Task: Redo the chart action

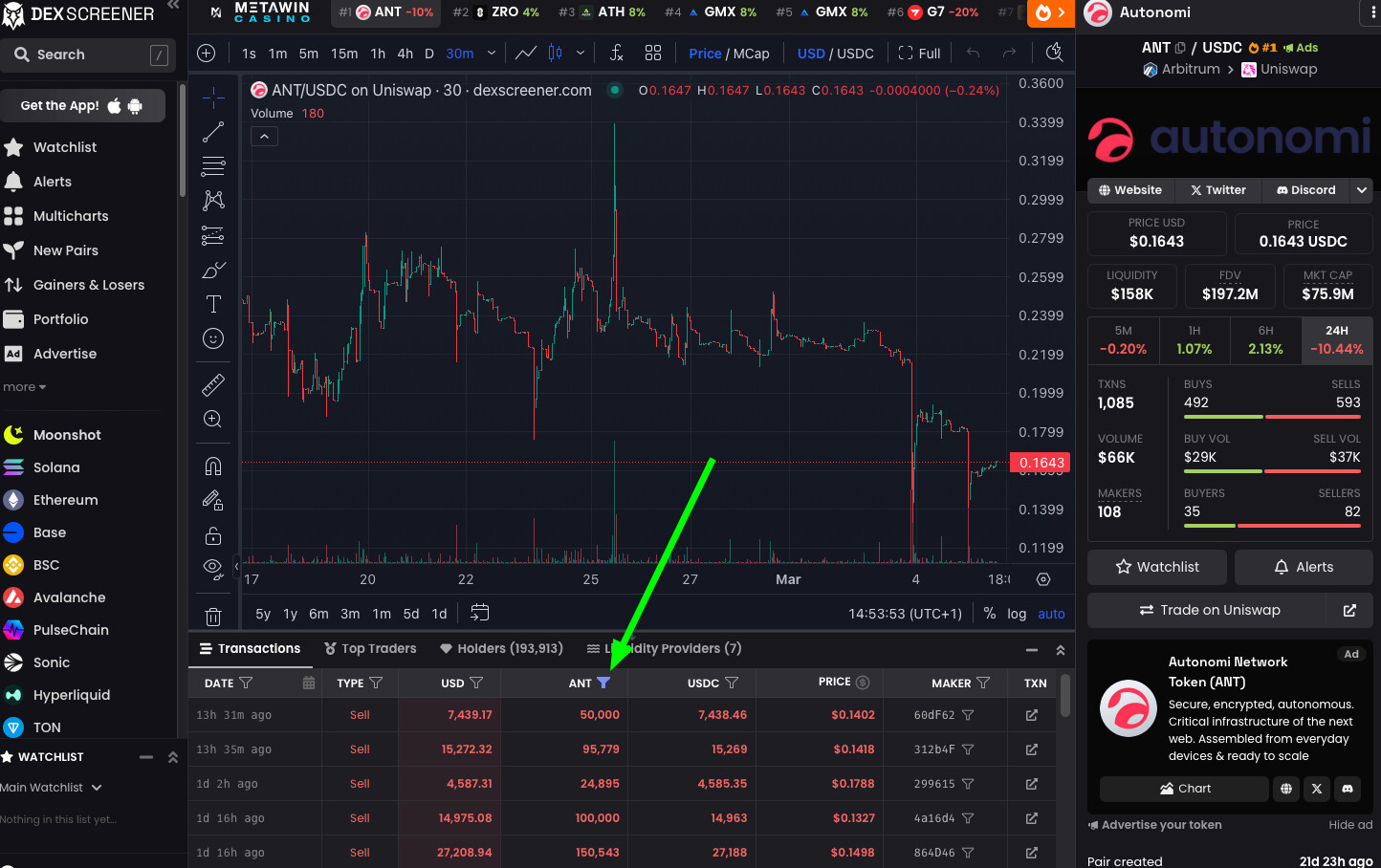Action: [x=1009, y=54]
